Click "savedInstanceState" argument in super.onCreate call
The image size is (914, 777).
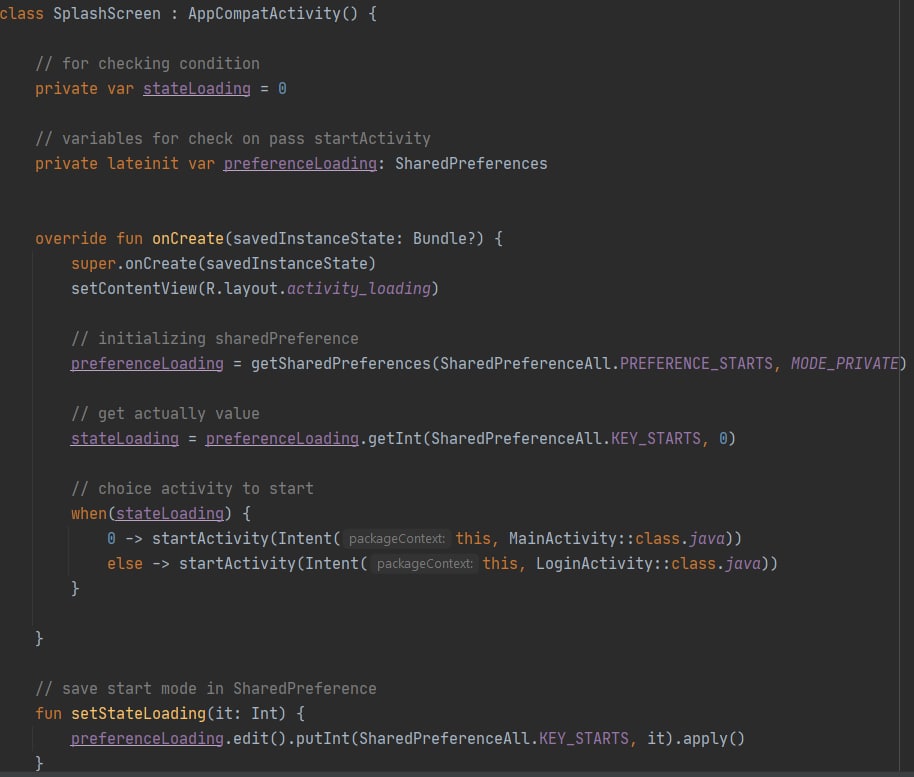click(287, 263)
